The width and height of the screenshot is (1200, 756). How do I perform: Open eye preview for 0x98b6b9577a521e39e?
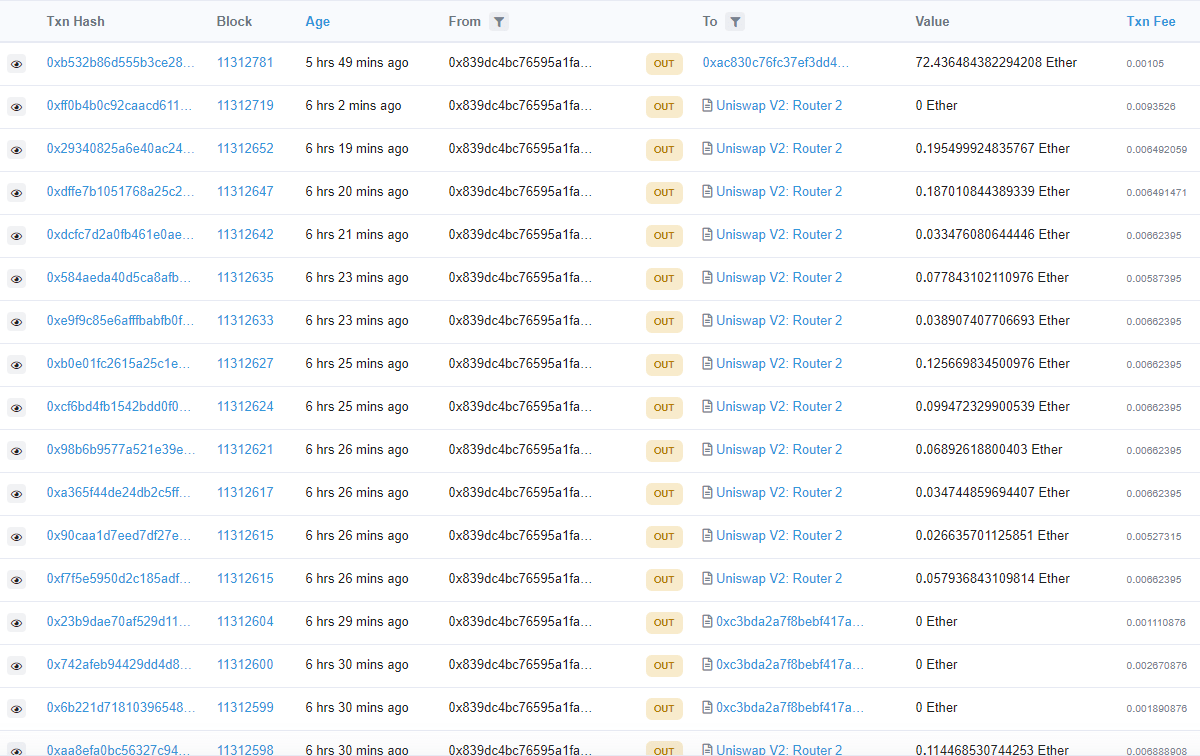pos(16,451)
